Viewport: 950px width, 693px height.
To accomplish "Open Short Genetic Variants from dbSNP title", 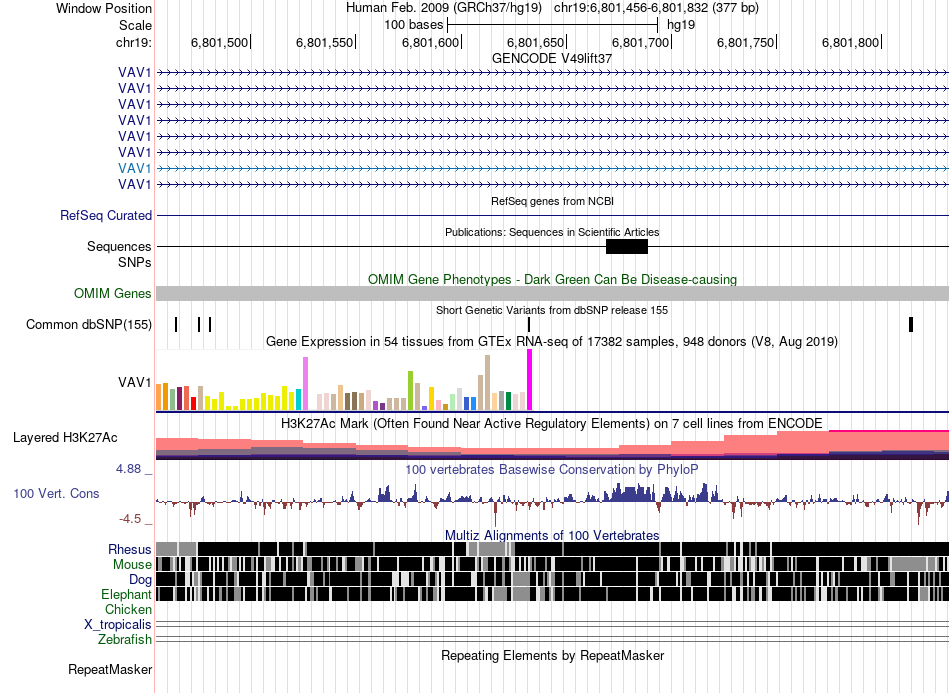I will tap(552, 310).
